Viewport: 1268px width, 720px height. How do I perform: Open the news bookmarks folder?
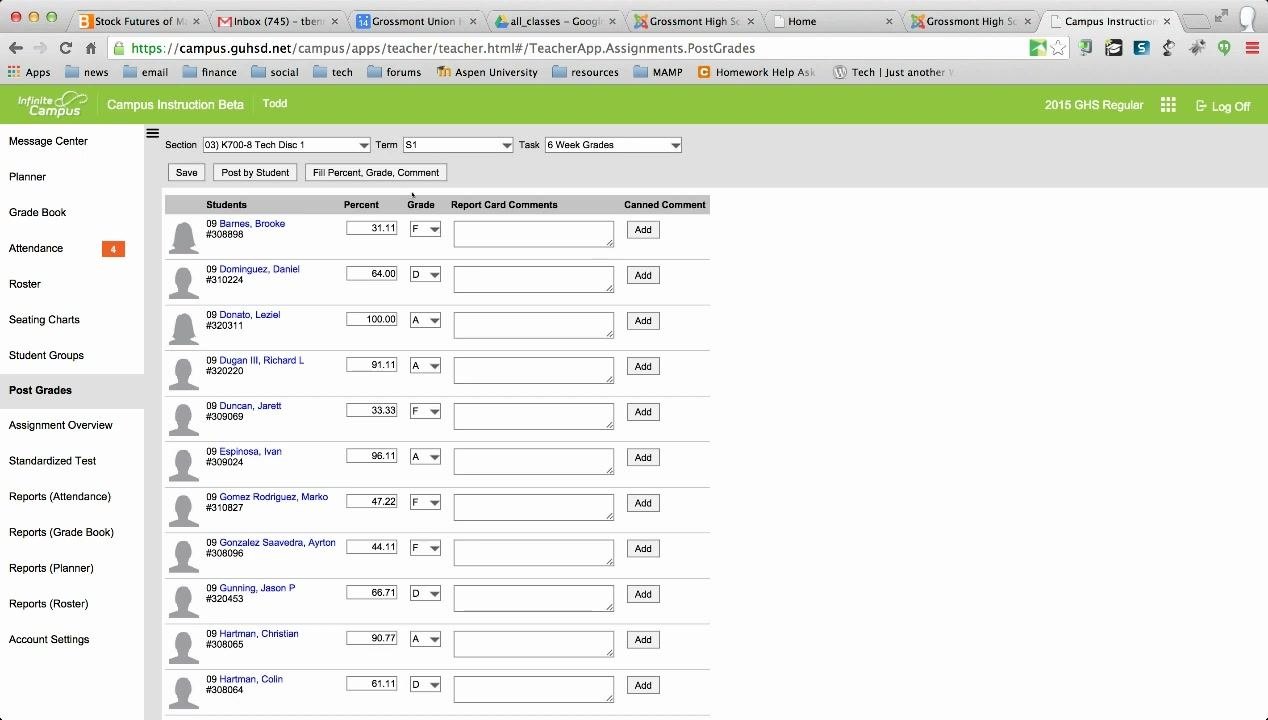click(x=87, y=72)
